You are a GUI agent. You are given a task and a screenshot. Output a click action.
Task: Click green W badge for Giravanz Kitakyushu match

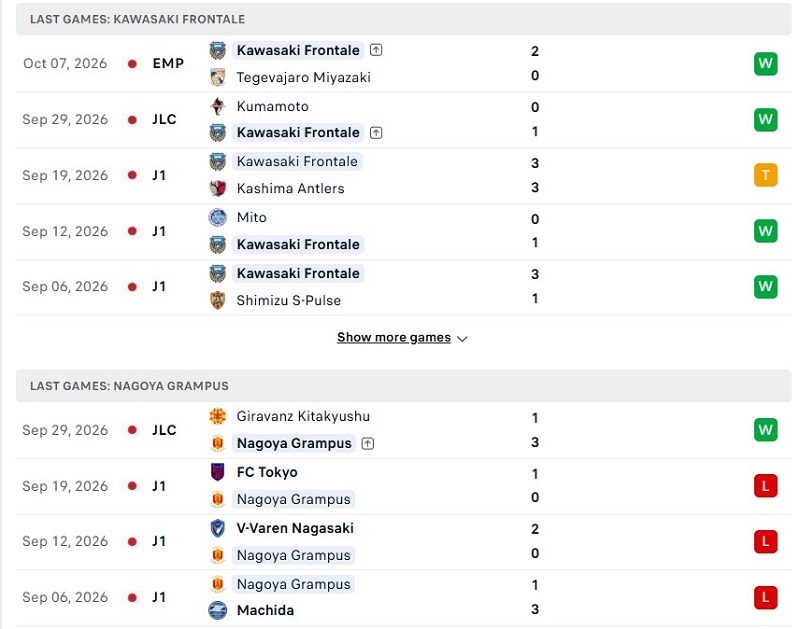coord(765,430)
